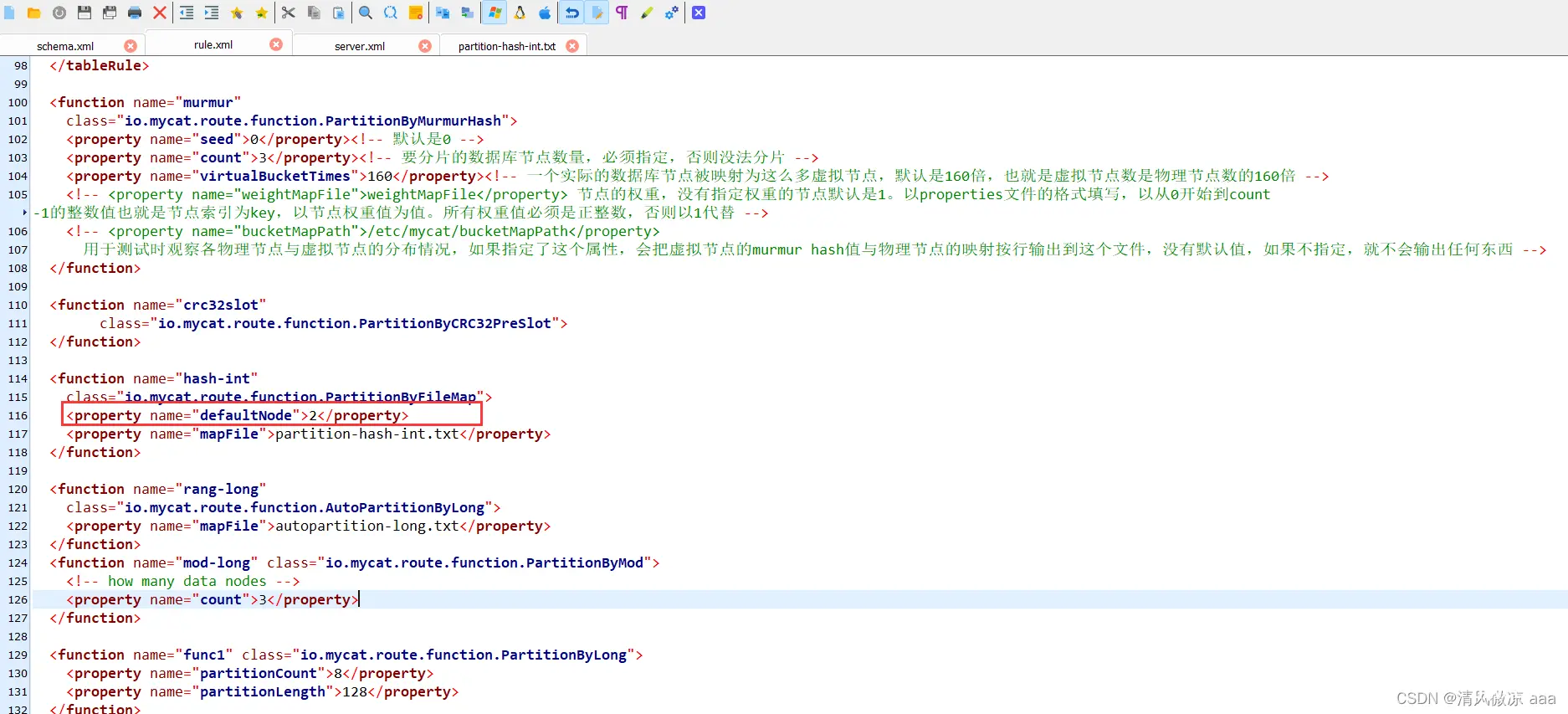Switch to the schema.xml tab
The image size is (1568, 714).
click(x=65, y=46)
